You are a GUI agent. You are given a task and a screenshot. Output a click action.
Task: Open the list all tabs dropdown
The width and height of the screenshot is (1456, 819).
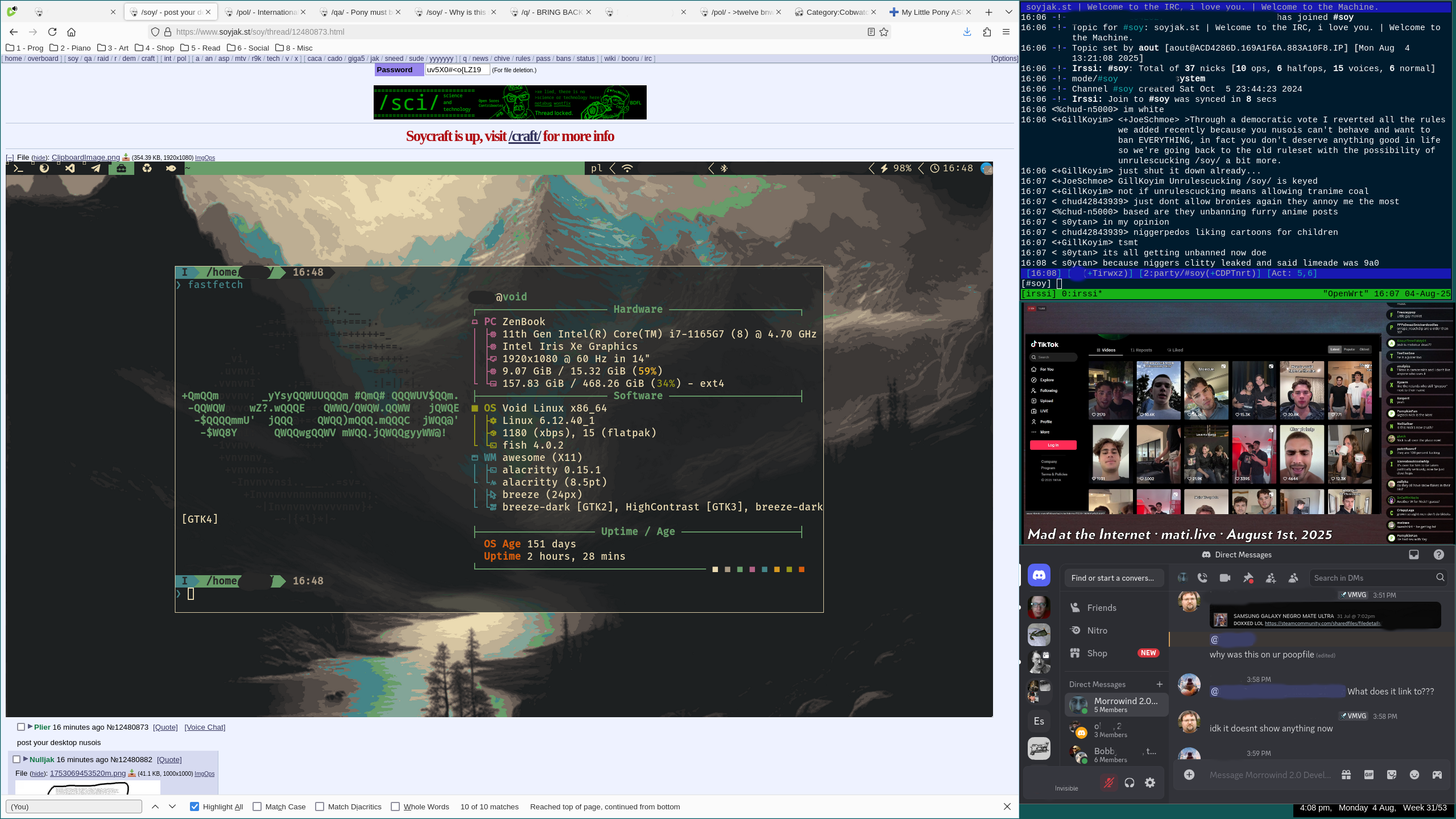tap(1008, 12)
